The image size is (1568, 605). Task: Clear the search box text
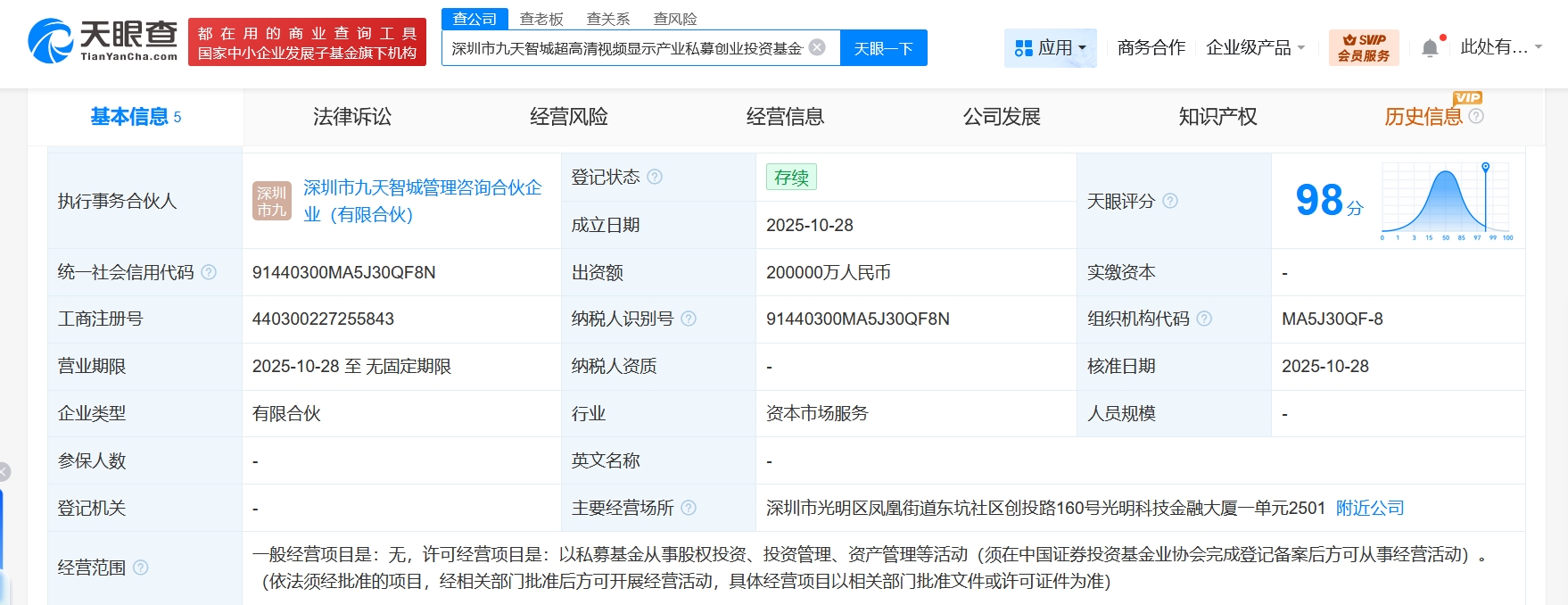pos(817,47)
